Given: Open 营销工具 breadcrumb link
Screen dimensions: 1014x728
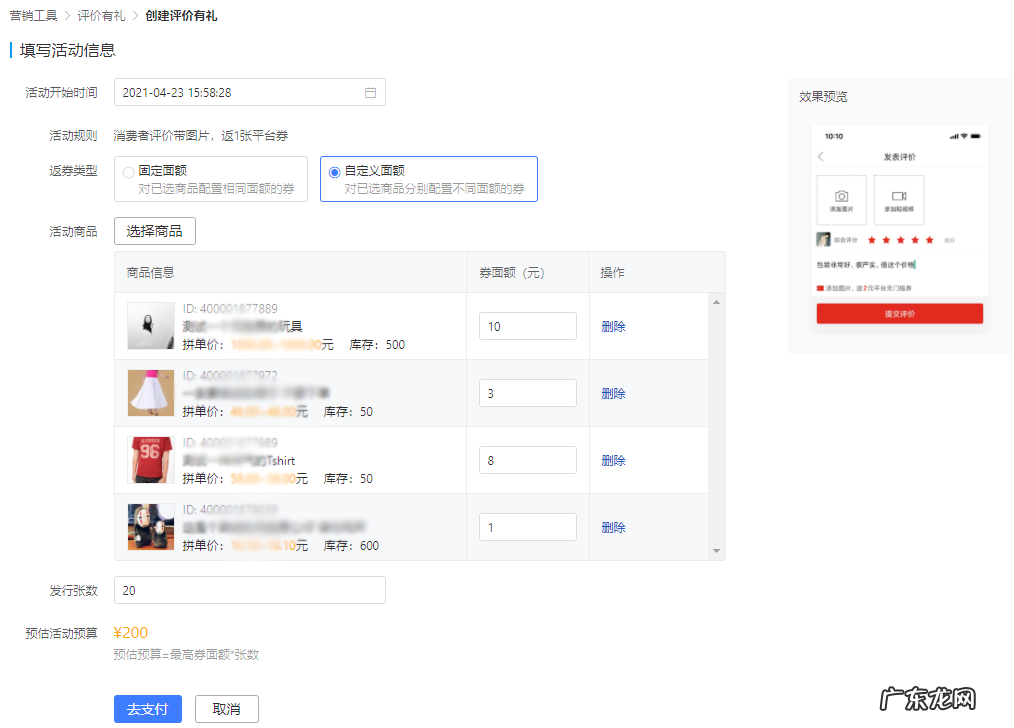Looking at the screenshot, I should (x=34, y=16).
